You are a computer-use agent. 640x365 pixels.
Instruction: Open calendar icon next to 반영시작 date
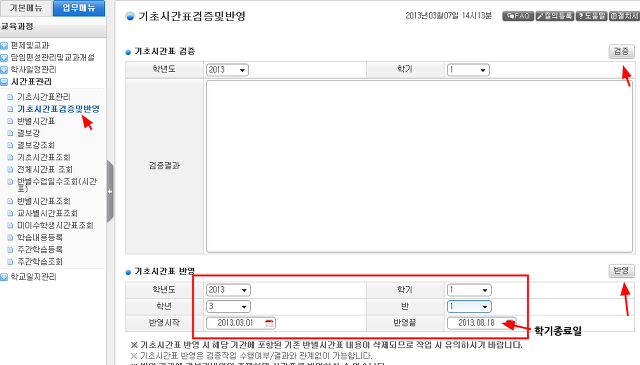(x=269, y=323)
